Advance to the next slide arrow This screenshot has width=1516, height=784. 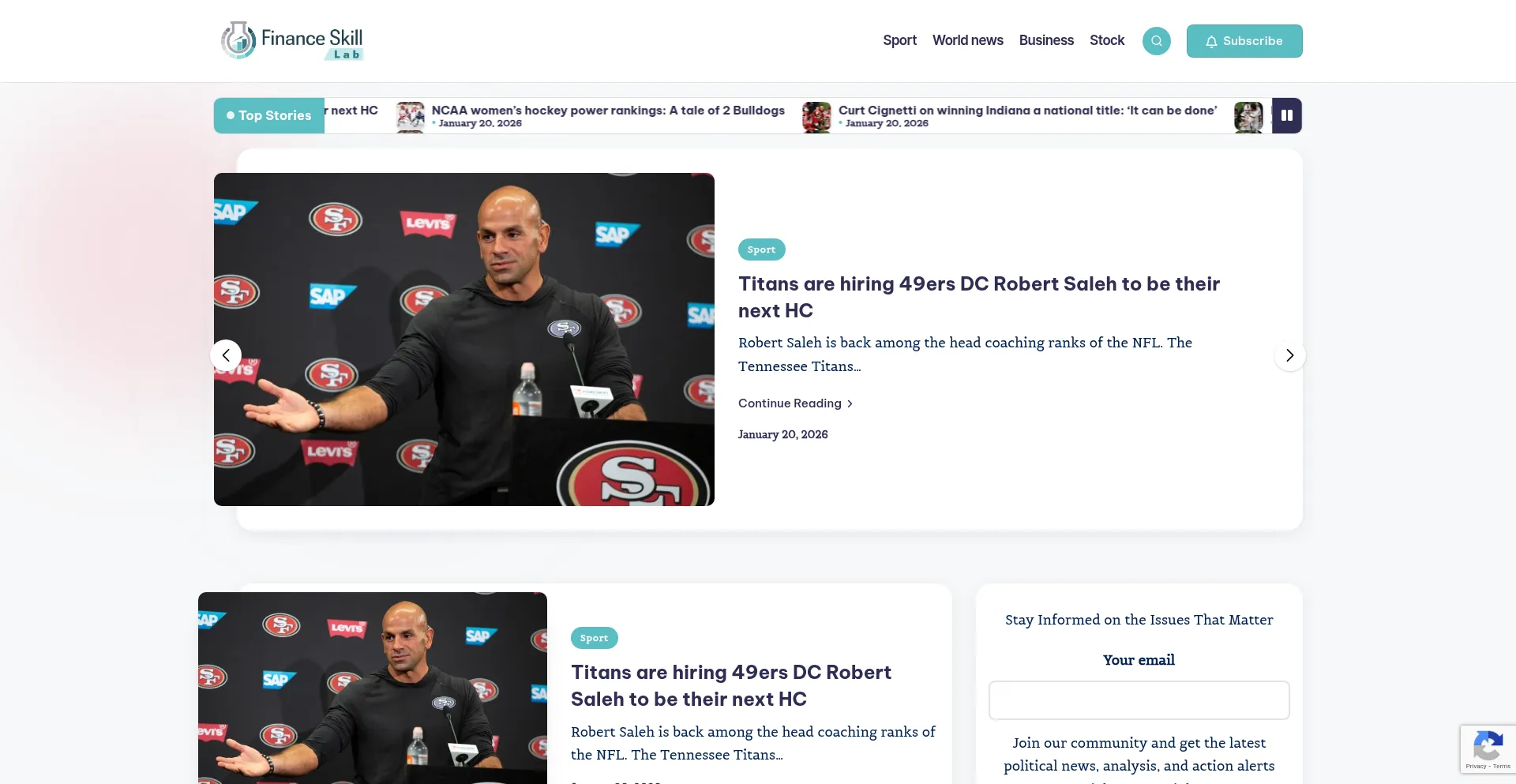coord(1289,355)
